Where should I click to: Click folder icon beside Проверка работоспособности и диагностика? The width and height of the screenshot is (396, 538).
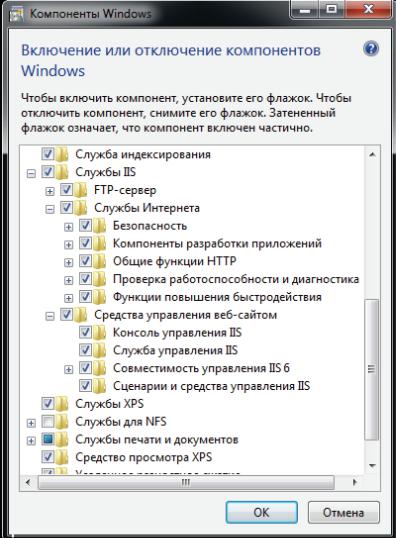tap(100, 279)
